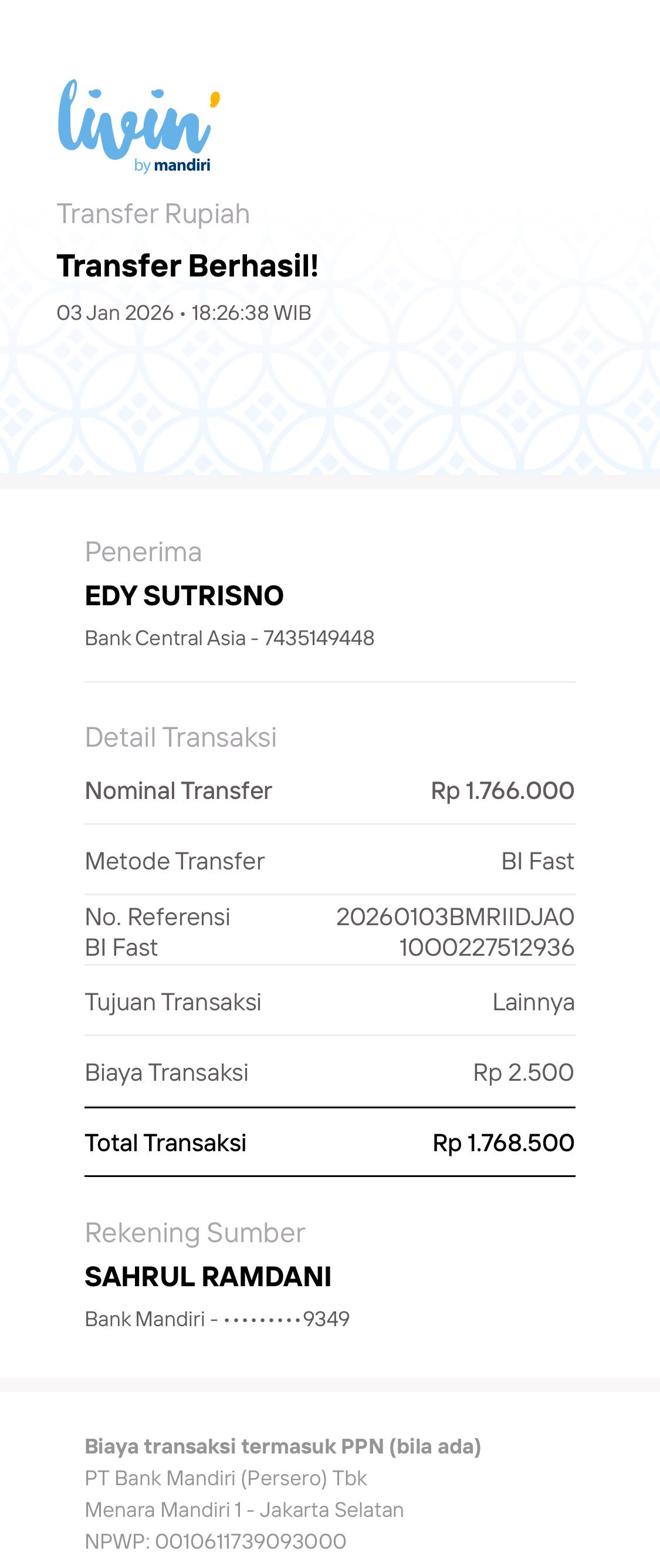The height and width of the screenshot is (1568, 660).
Task: Click the Tujuan Transaksi label
Action: 172,1002
